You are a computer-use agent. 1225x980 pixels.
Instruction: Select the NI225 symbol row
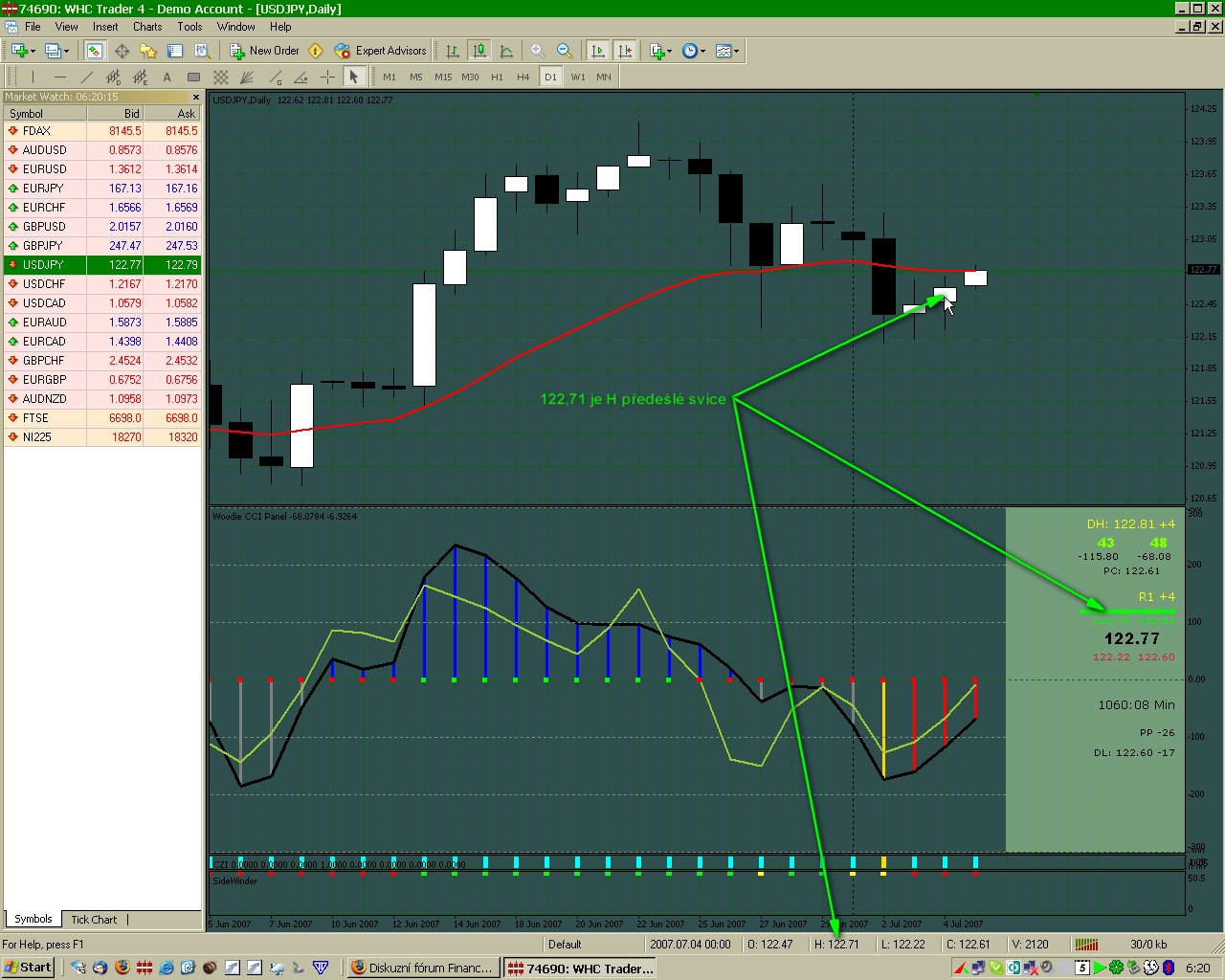(102, 437)
